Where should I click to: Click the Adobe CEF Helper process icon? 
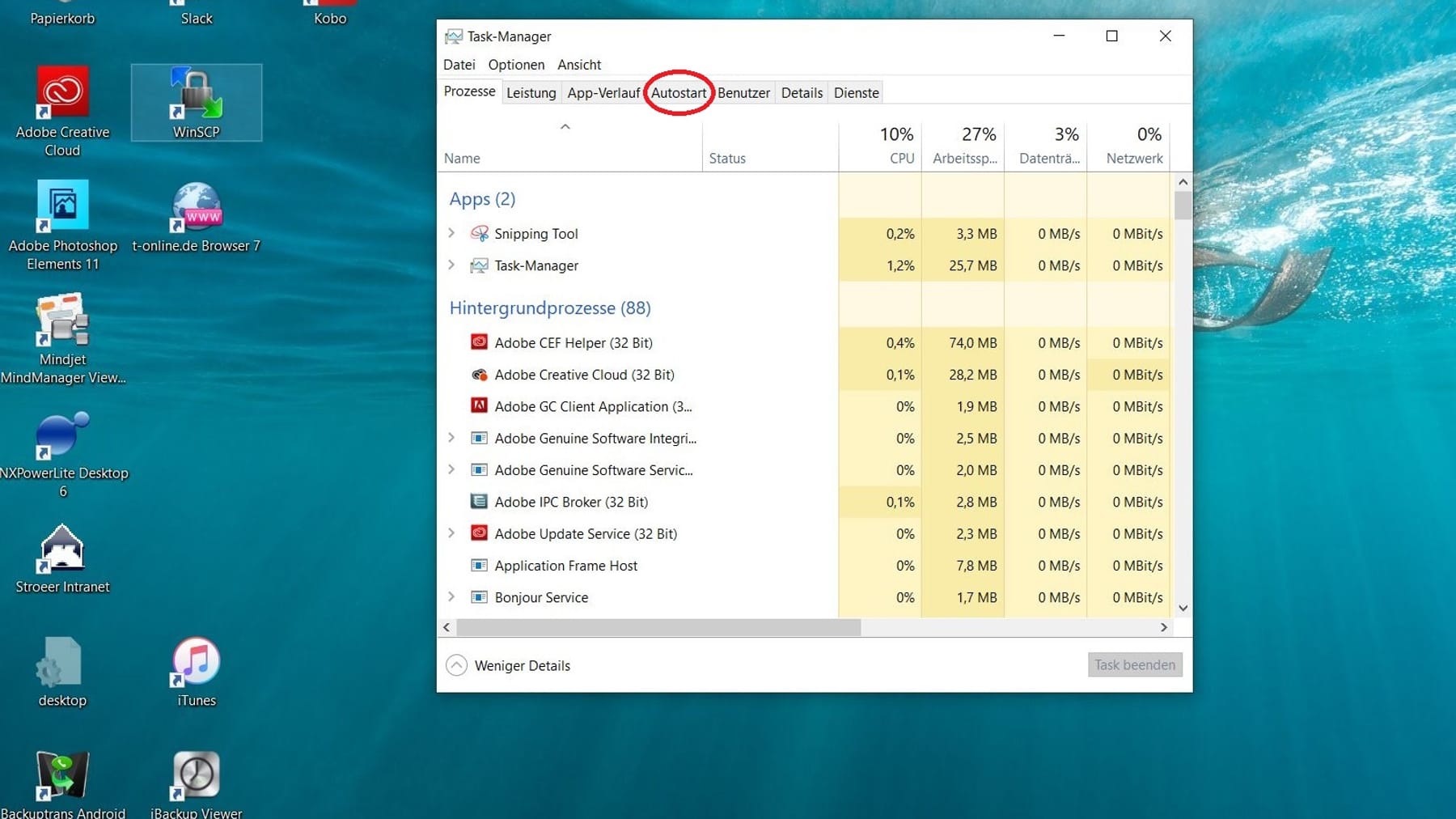480,342
